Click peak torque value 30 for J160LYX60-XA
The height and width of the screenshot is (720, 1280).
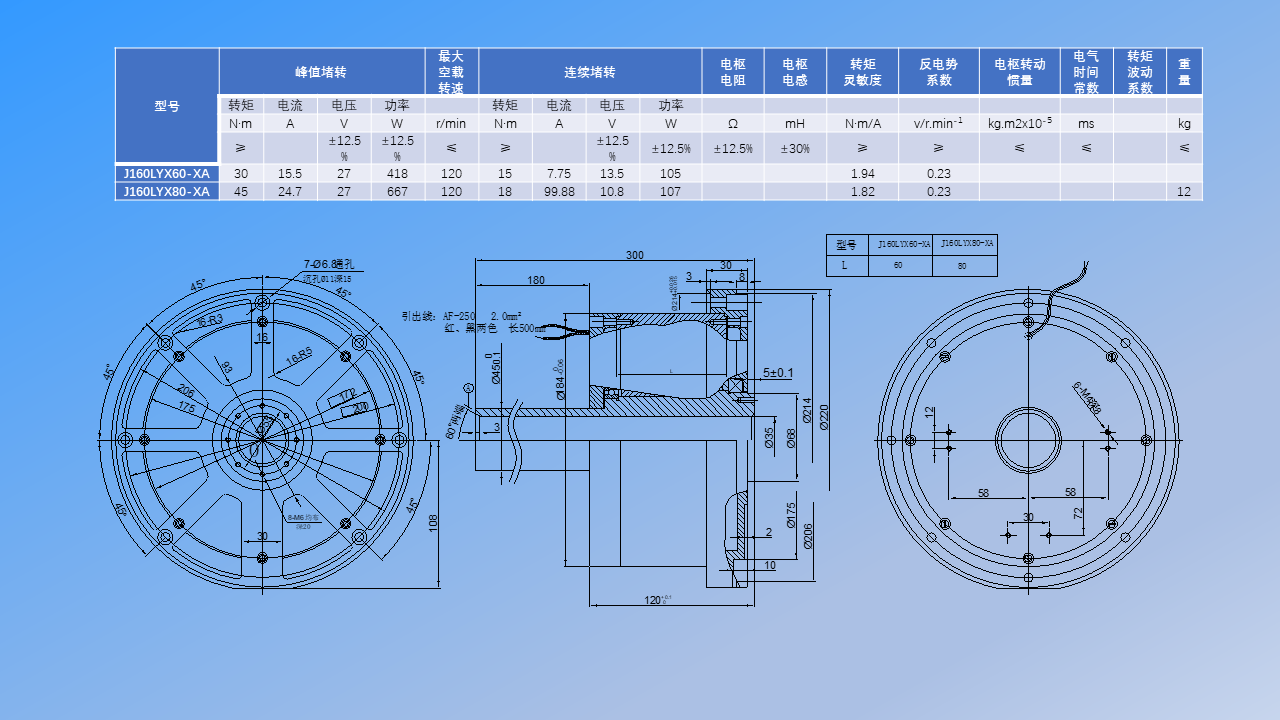(x=241, y=173)
